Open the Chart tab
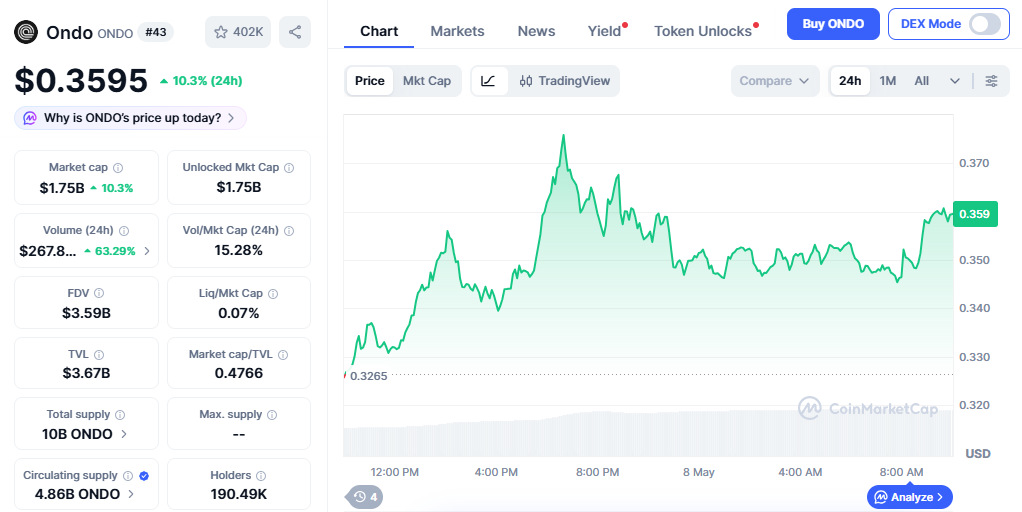 coord(379,31)
